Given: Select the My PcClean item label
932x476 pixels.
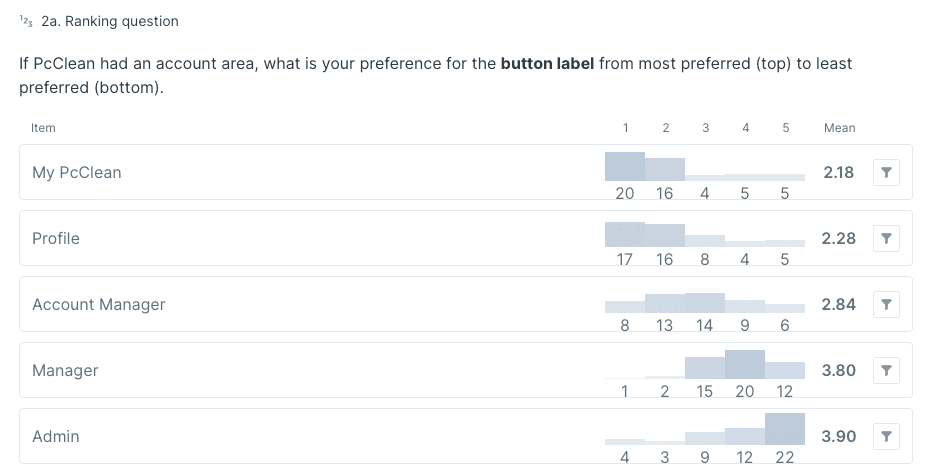Looking at the screenshot, I should pyautogui.click(x=77, y=172).
